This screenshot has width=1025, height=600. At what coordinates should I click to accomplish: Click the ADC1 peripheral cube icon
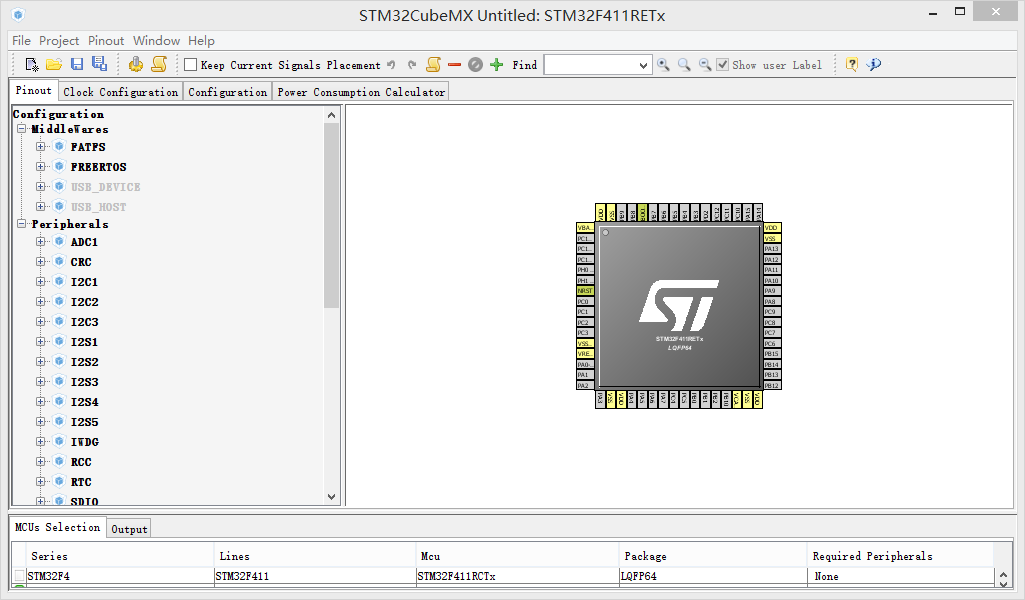(59, 241)
